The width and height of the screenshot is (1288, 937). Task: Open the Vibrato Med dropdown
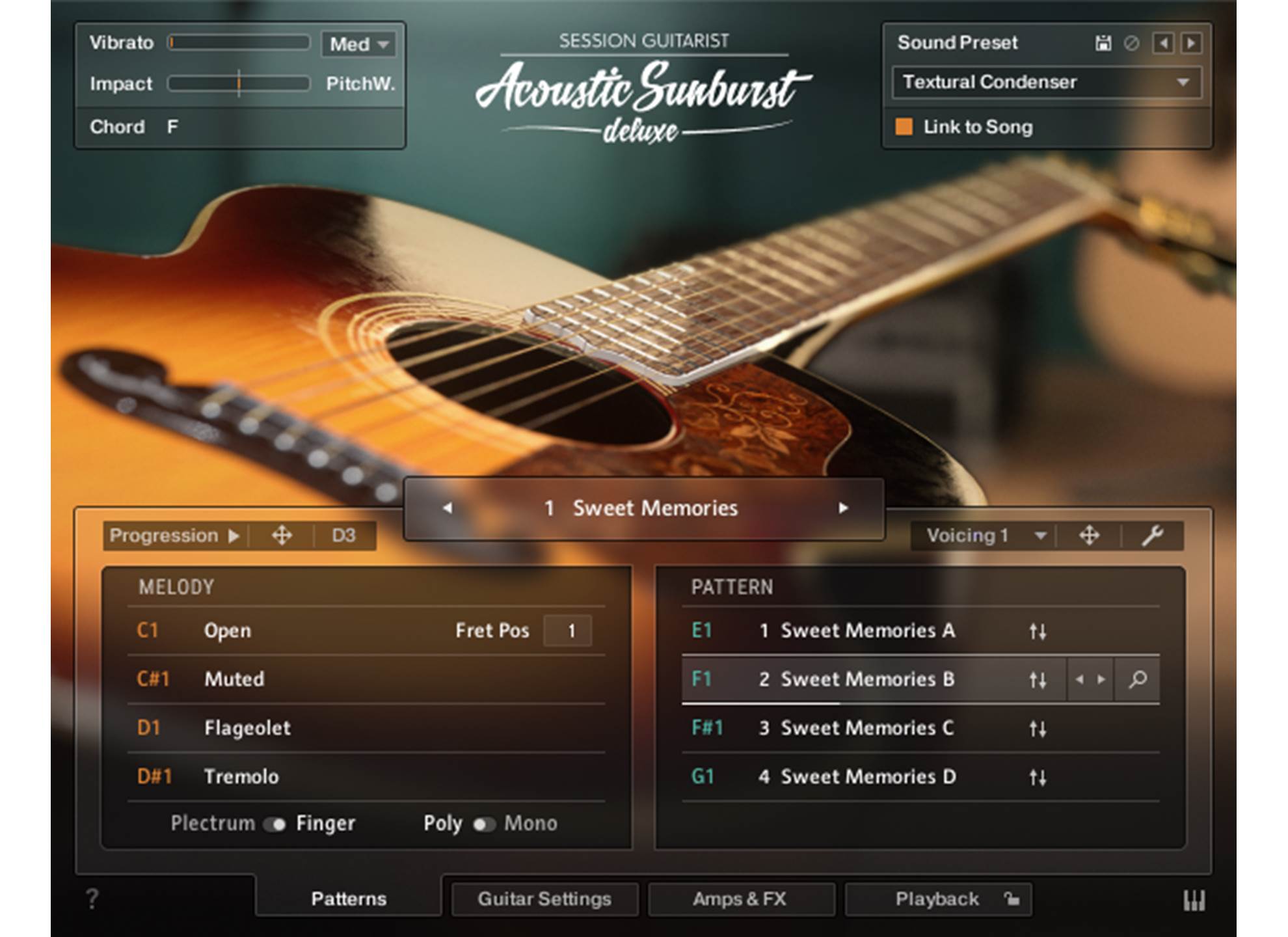coord(359,44)
